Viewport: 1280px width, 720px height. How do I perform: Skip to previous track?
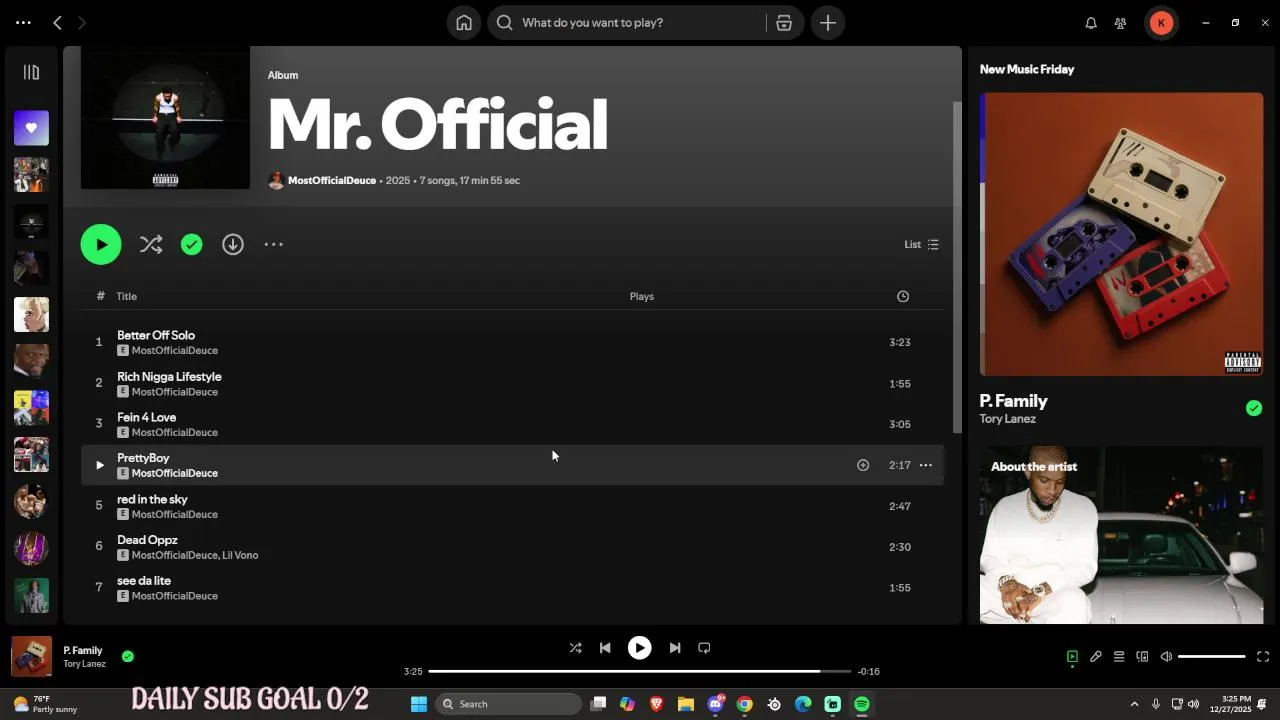605,648
